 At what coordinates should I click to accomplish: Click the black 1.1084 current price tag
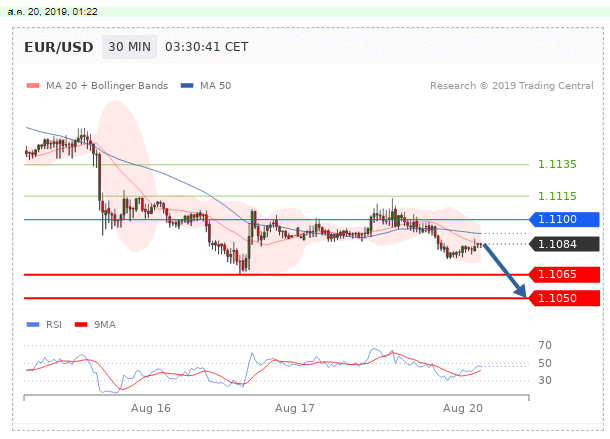click(x=564, y=244)
